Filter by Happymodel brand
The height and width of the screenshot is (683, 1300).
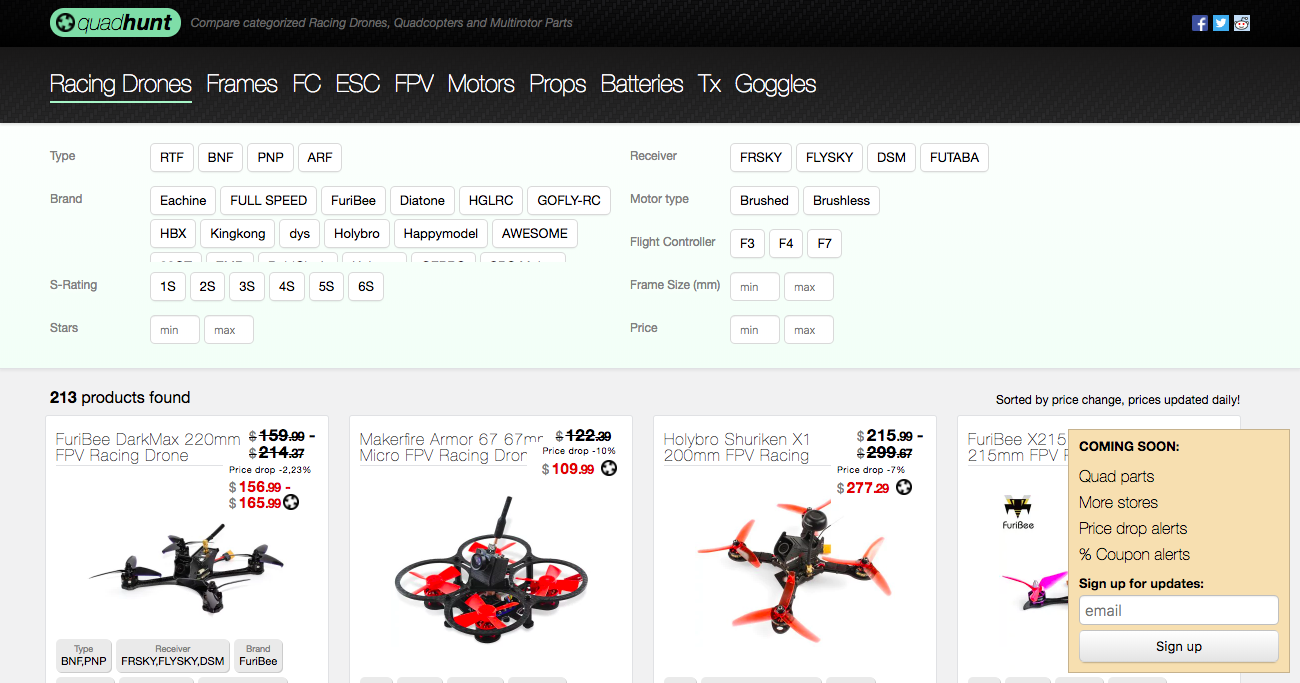pos(441,233)
